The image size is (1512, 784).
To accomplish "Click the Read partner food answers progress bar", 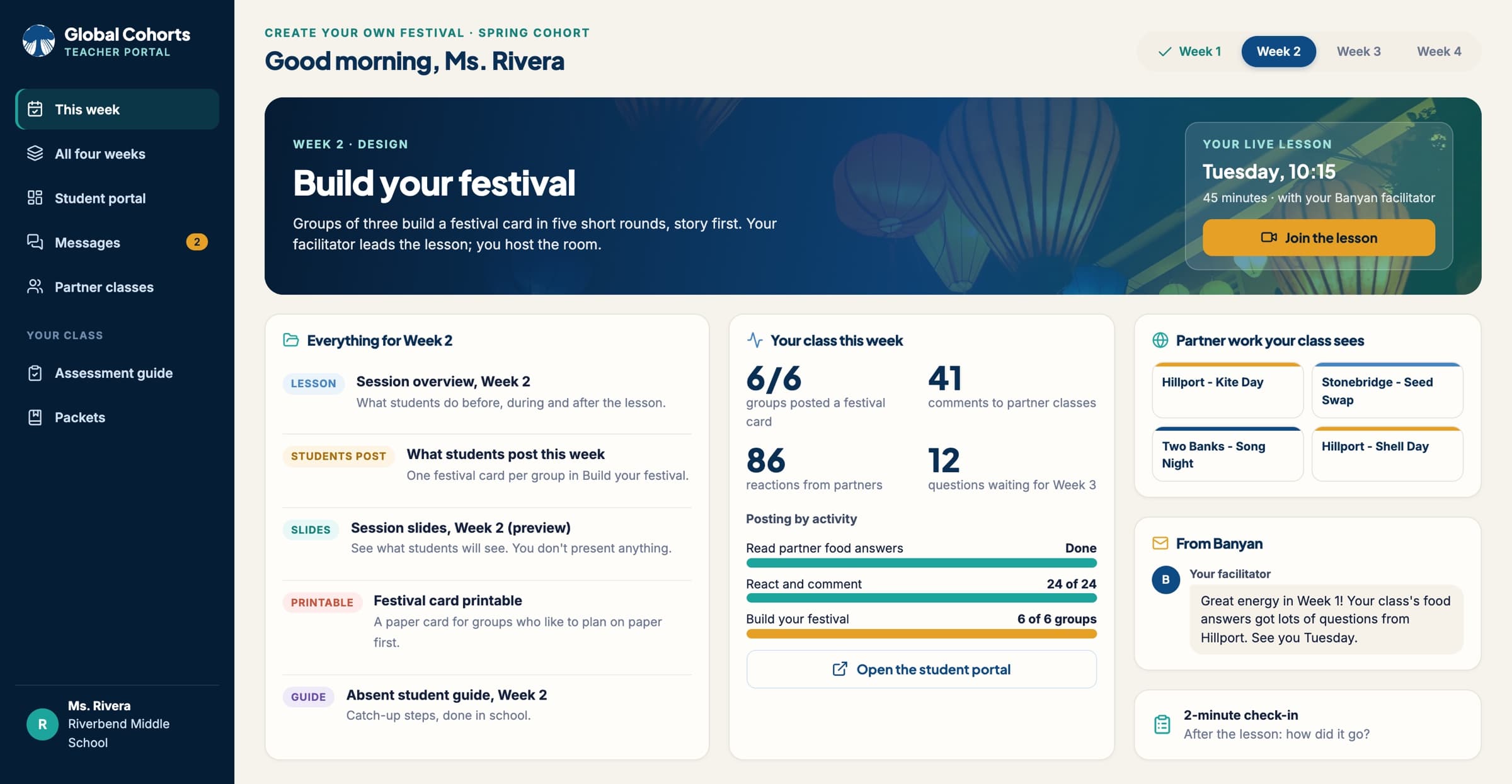I will (921, 563).
